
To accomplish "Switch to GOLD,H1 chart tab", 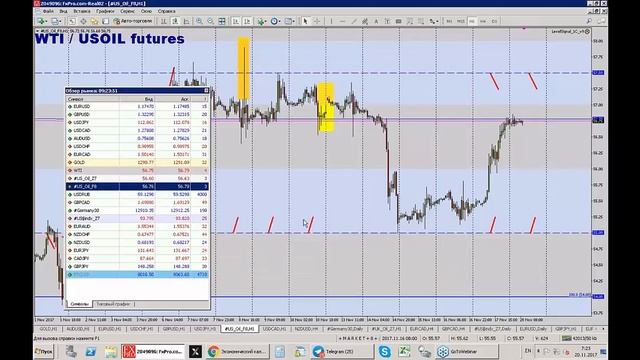I will click(48, 329).
